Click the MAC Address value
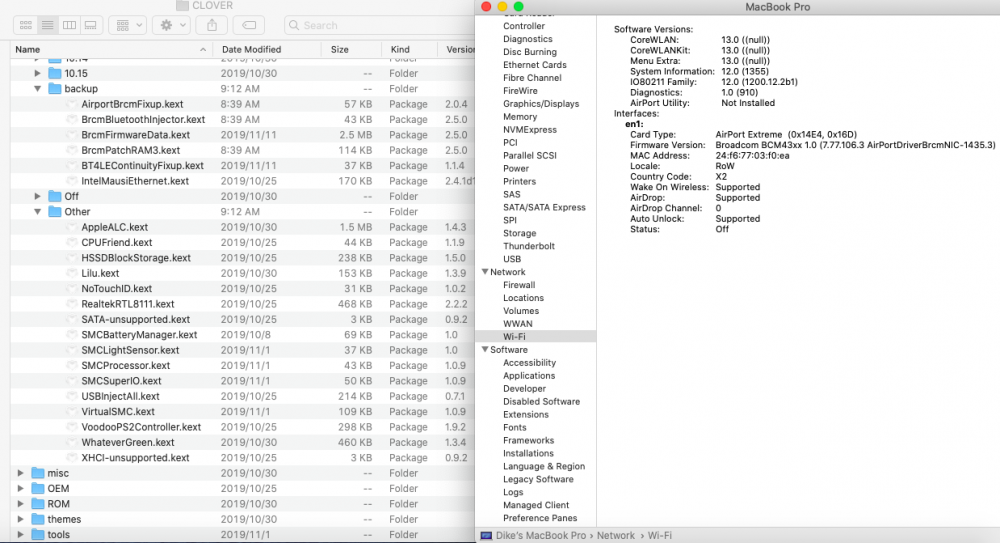 752,156
